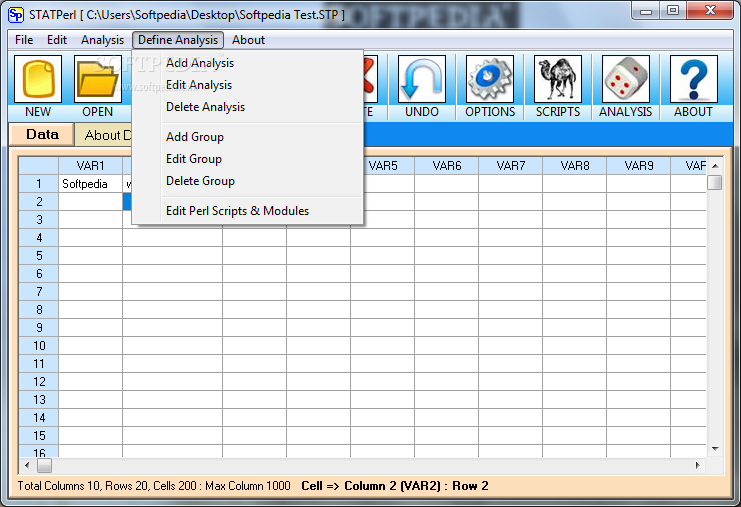
Task: Open the Analysis menu
Action: tap(102, 40)
